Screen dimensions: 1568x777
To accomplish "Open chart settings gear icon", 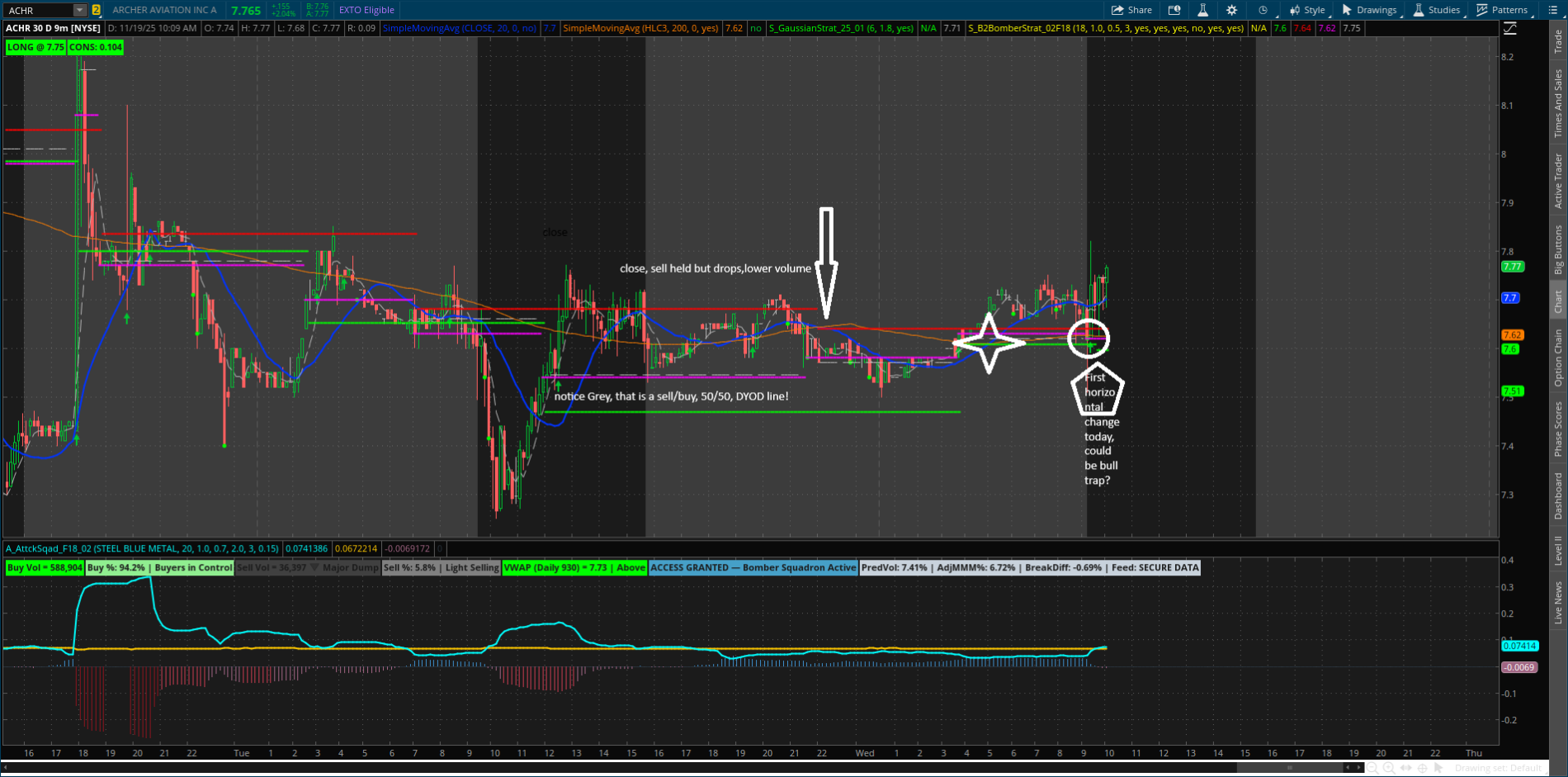I will (1231, 10).
